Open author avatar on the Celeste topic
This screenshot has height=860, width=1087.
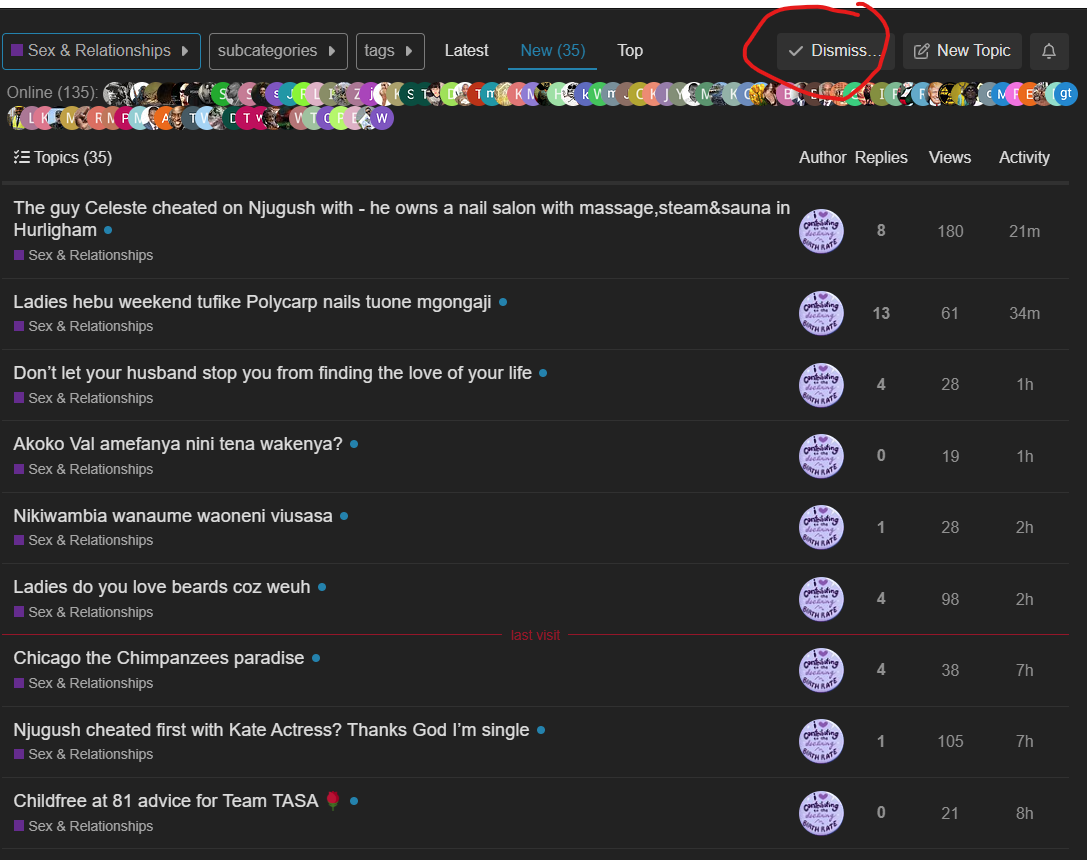click(x=821, y=231)
